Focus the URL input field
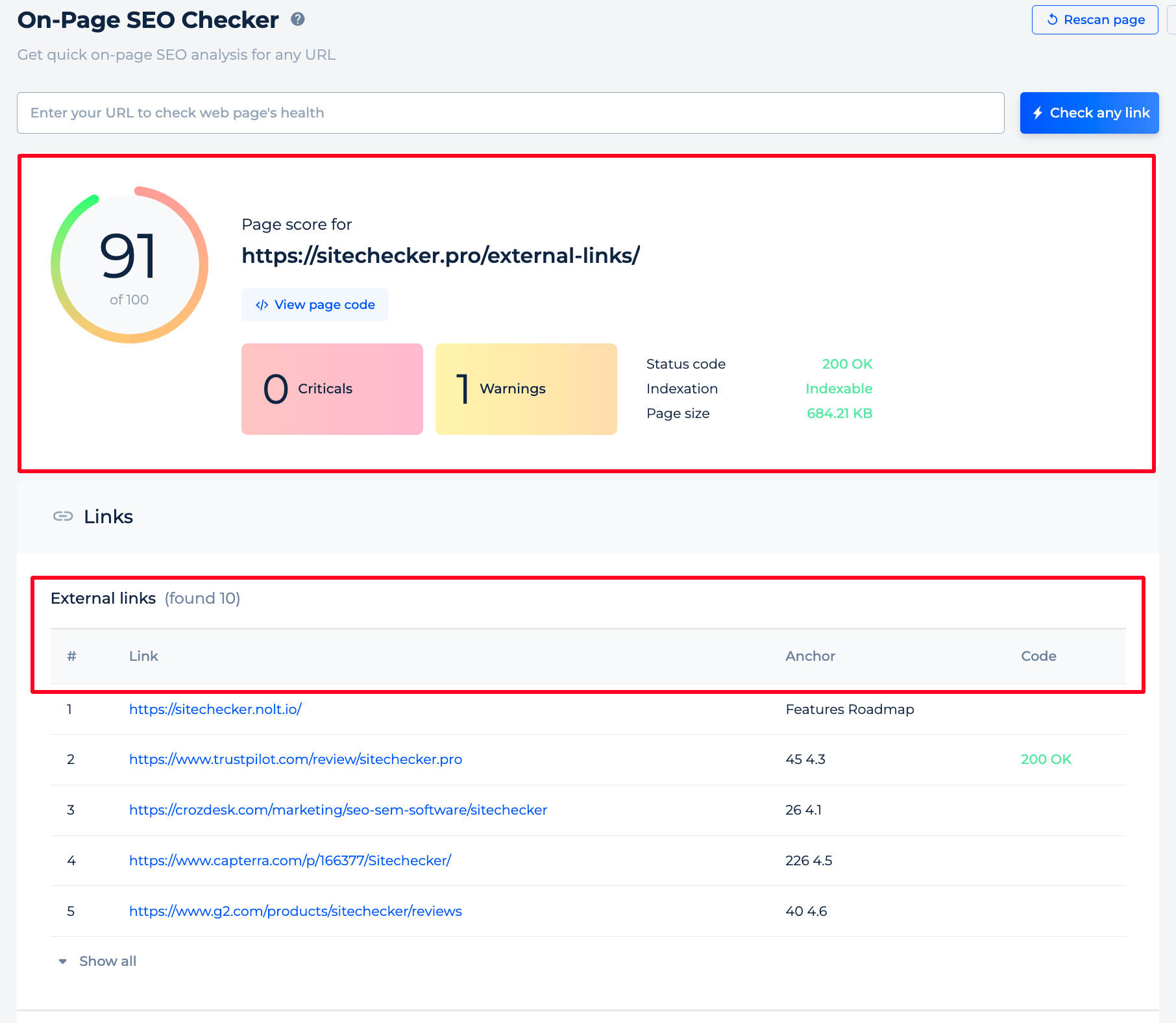 click(511, 113)
